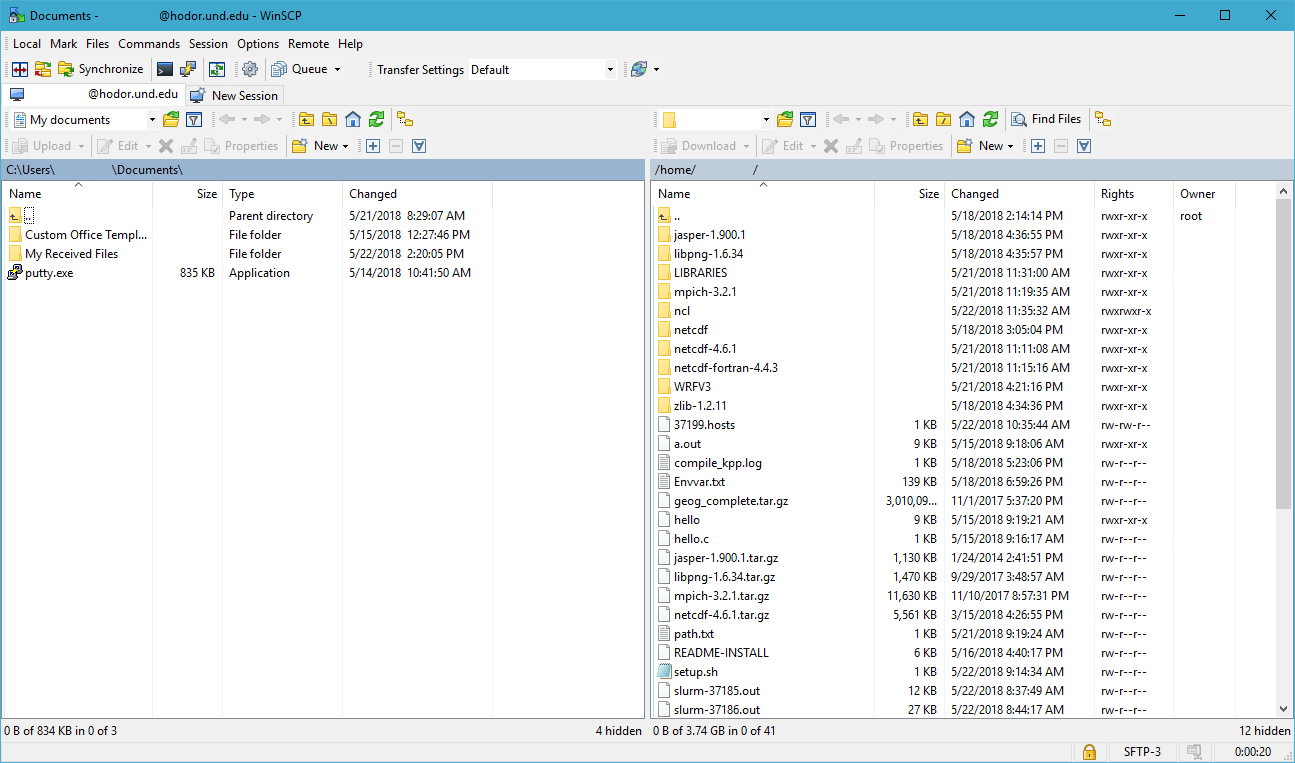The image size is (1295, 763).
Task: Open the Commands menu
Action: 149,44
